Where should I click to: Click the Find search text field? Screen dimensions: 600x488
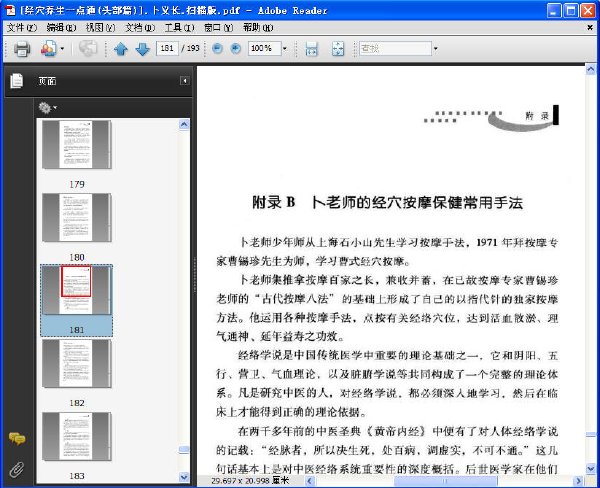coord(395,48)
